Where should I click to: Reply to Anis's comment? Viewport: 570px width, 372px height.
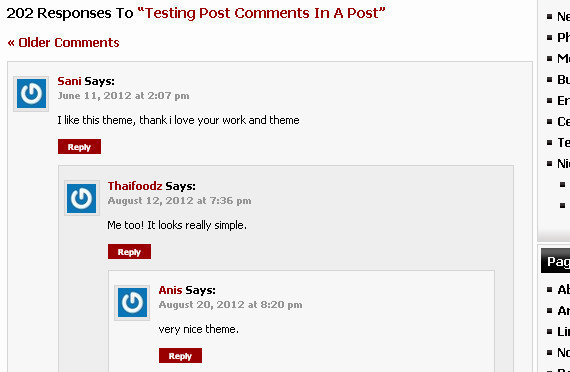point(180,356)
